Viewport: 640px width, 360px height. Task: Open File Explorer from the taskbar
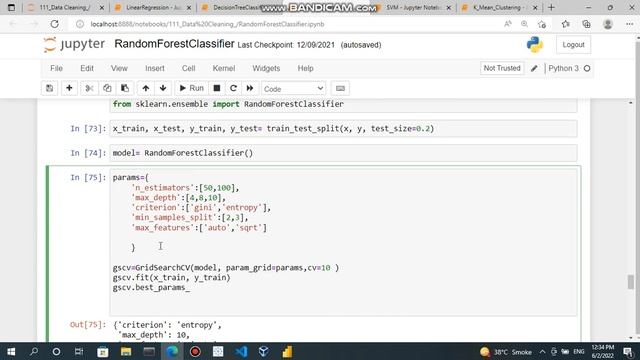tap(126, 351)
